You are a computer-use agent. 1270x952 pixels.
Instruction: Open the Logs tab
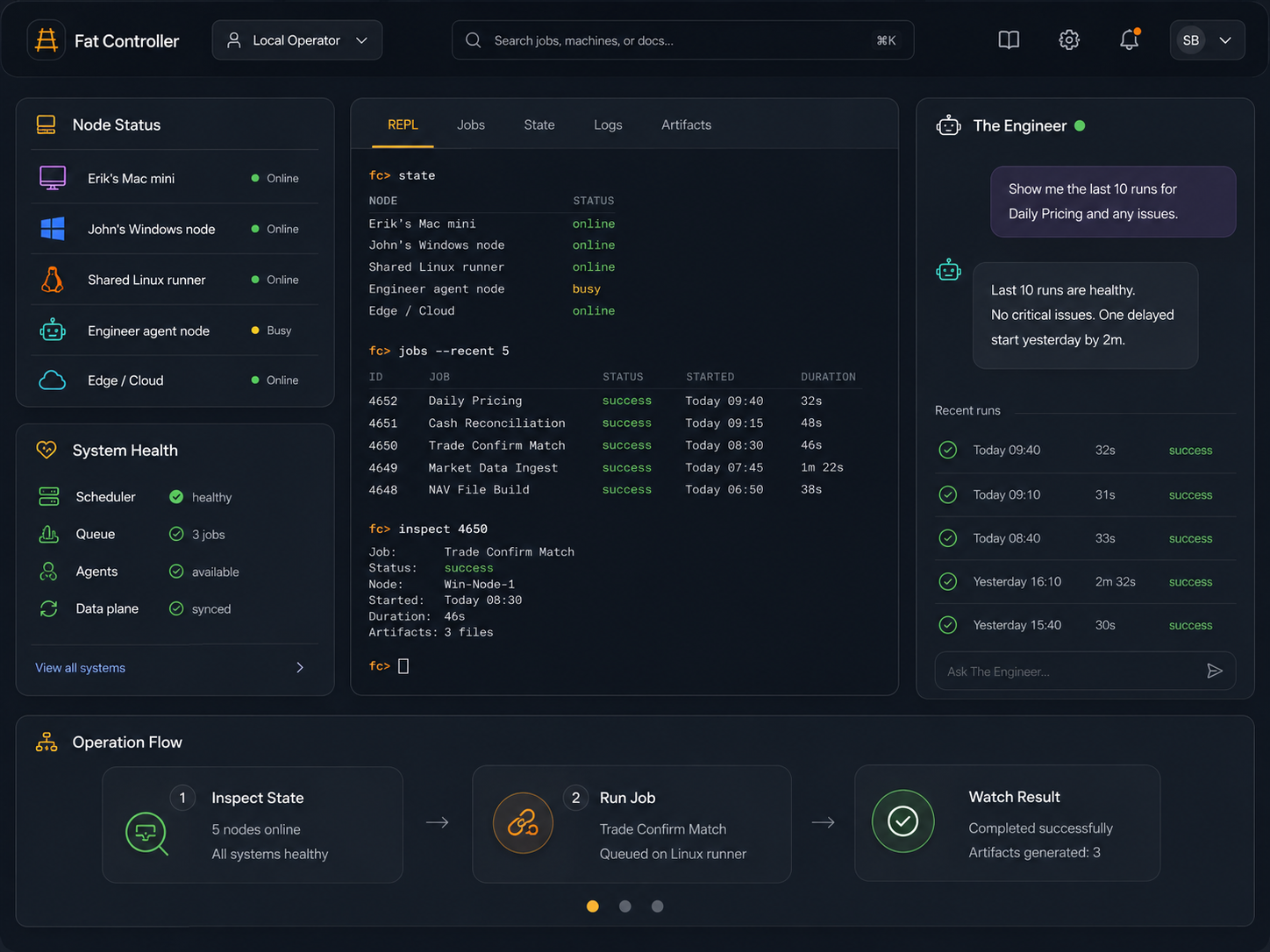click(x=608, y=125)
